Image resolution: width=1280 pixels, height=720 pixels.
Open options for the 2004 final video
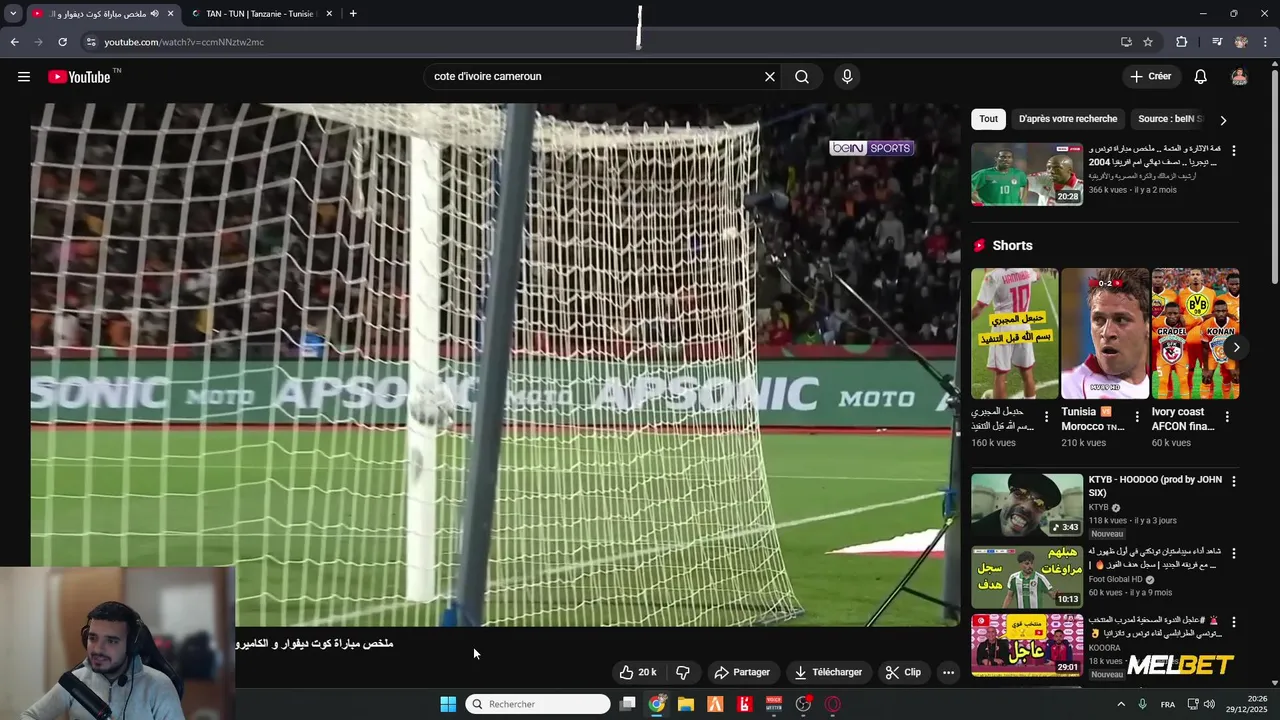(x=1233, y=150)
